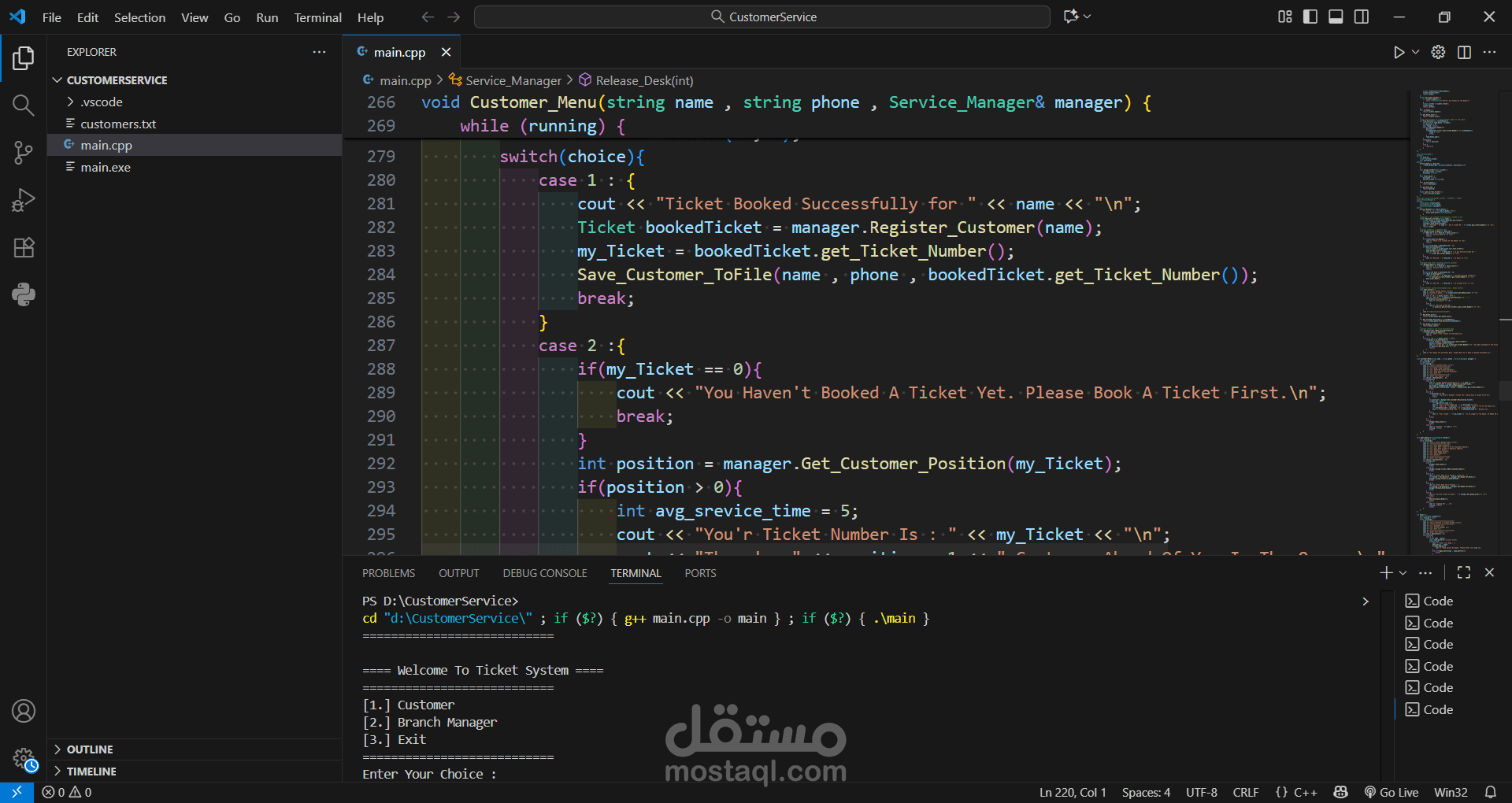1512x803 pixels.
Task: Open the Python view in activity bar
Action: [x=24, y=294]
